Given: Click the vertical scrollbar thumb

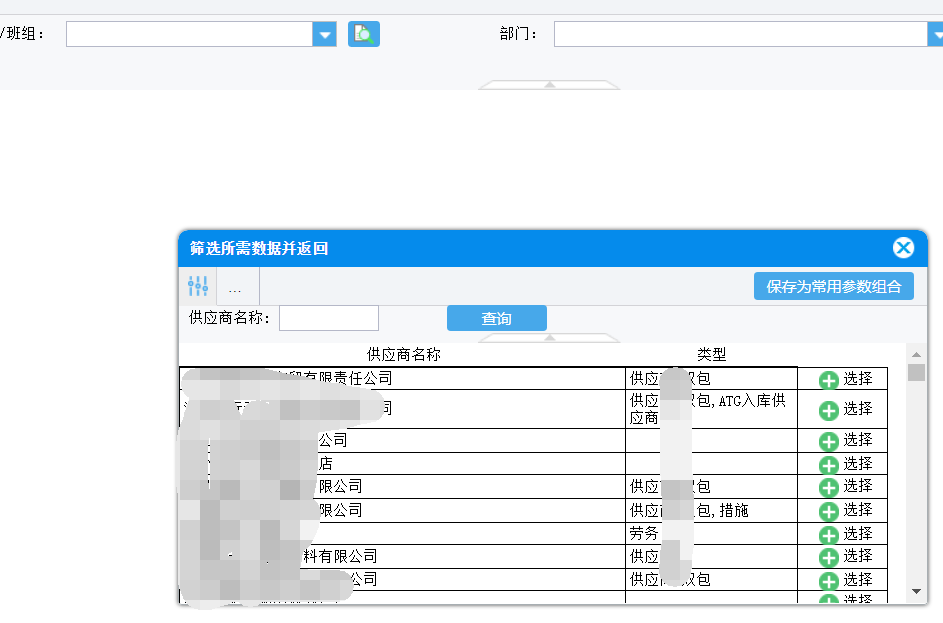Looking at the screenshot, I should (916, 372).
